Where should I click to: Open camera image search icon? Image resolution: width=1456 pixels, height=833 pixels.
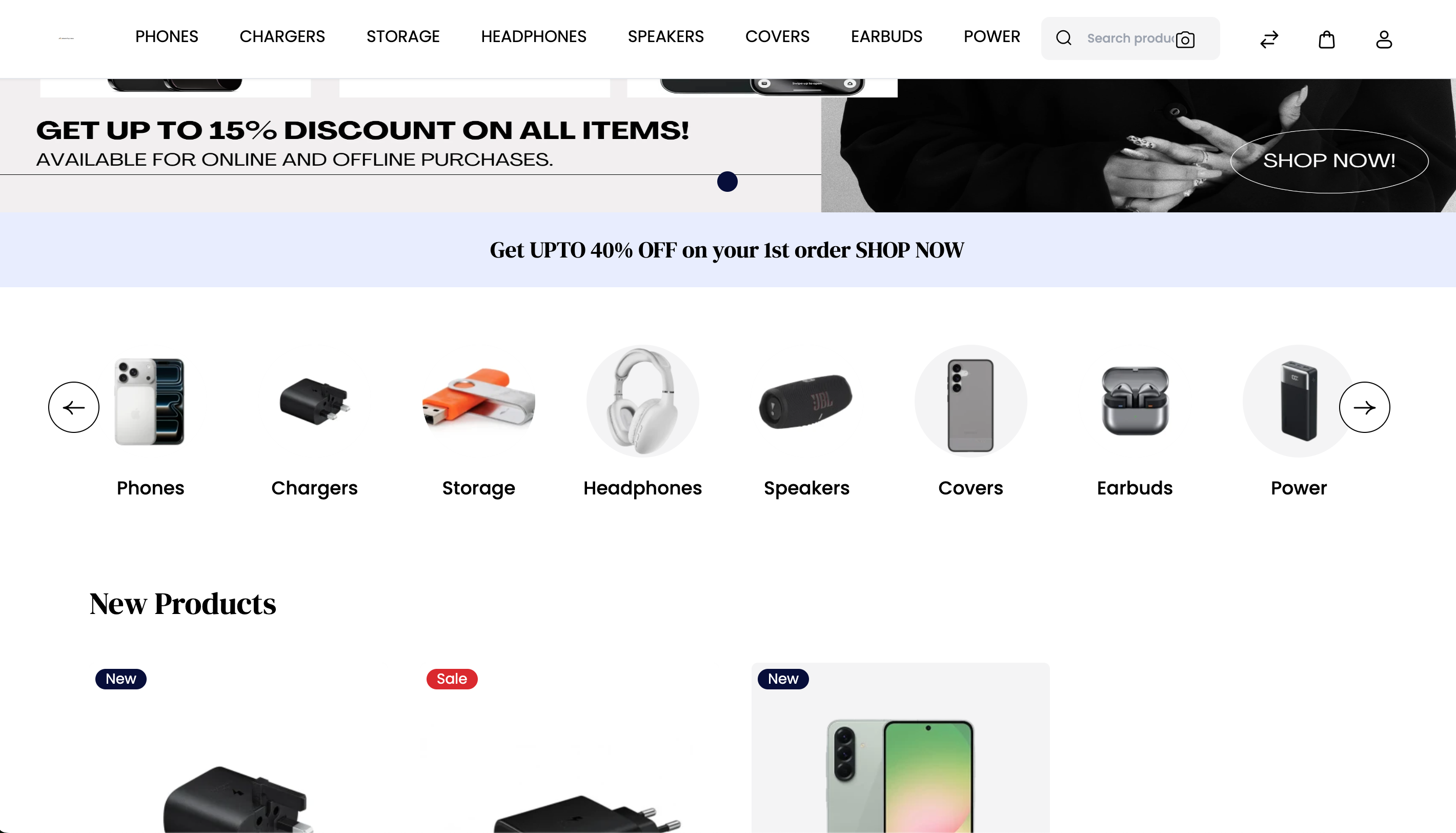pyautogui.click(x=1185, y=39)
